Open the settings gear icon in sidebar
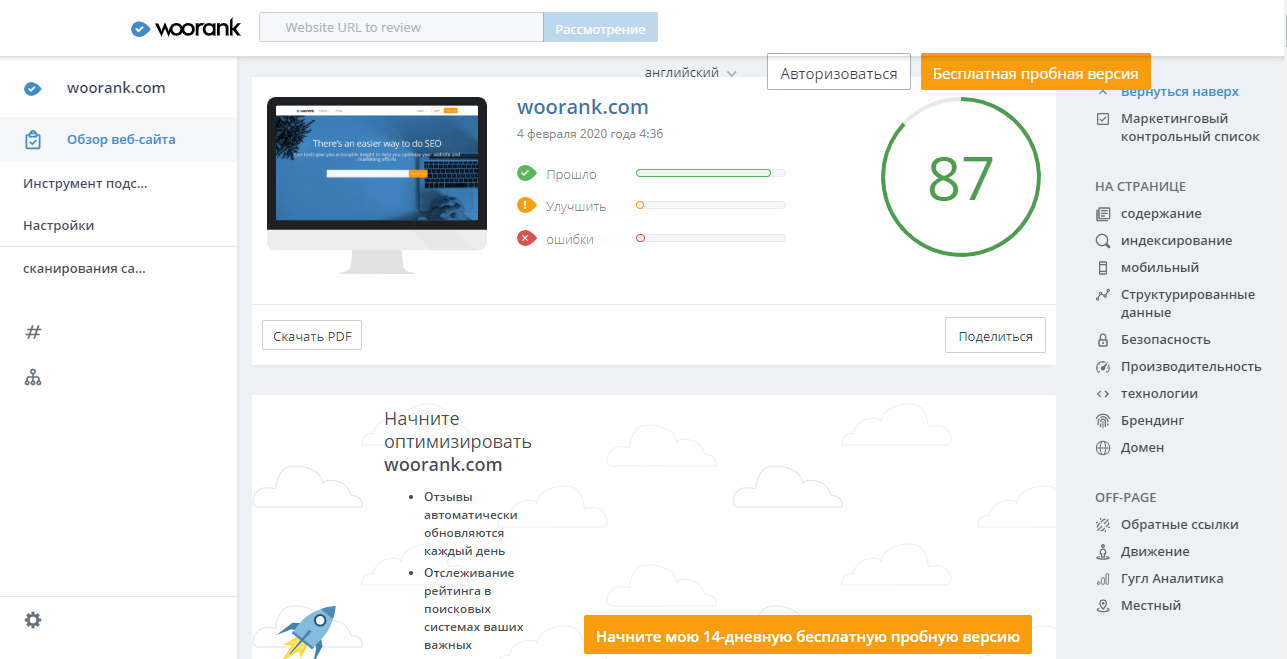1287x659 pixels. tap(33, 620)
